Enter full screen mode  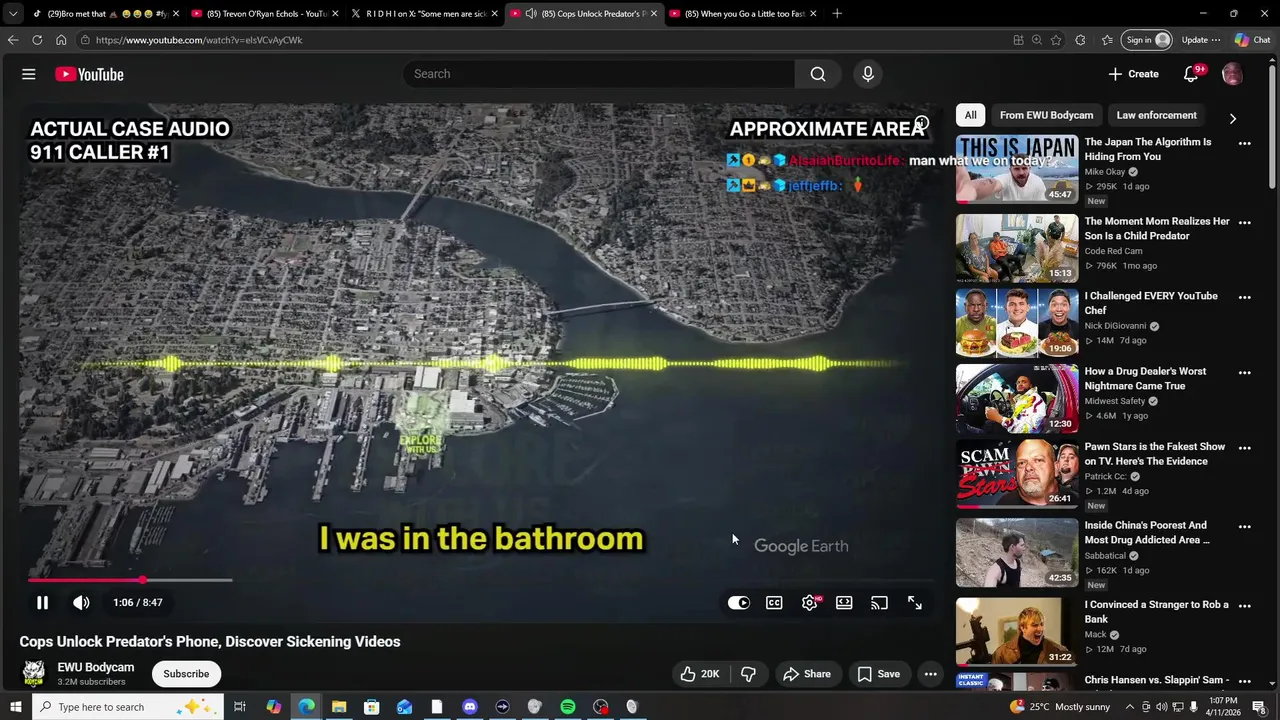pyautogui.click(x=915, y=603)
